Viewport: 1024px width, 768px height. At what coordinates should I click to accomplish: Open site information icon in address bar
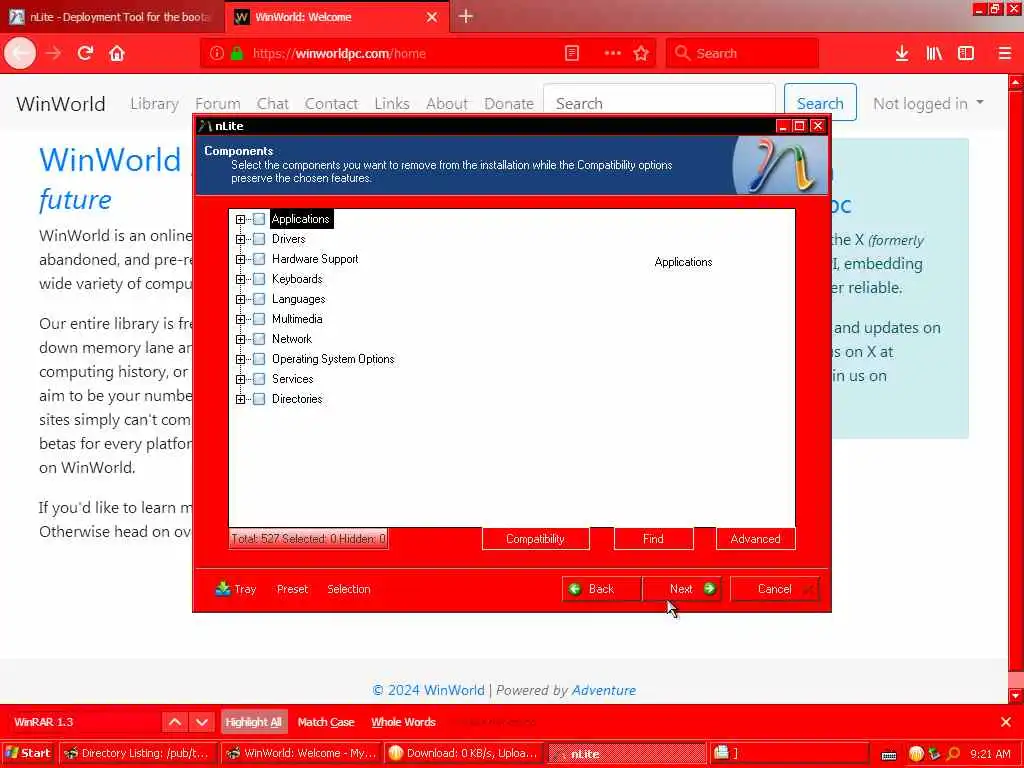click(217, 54)
